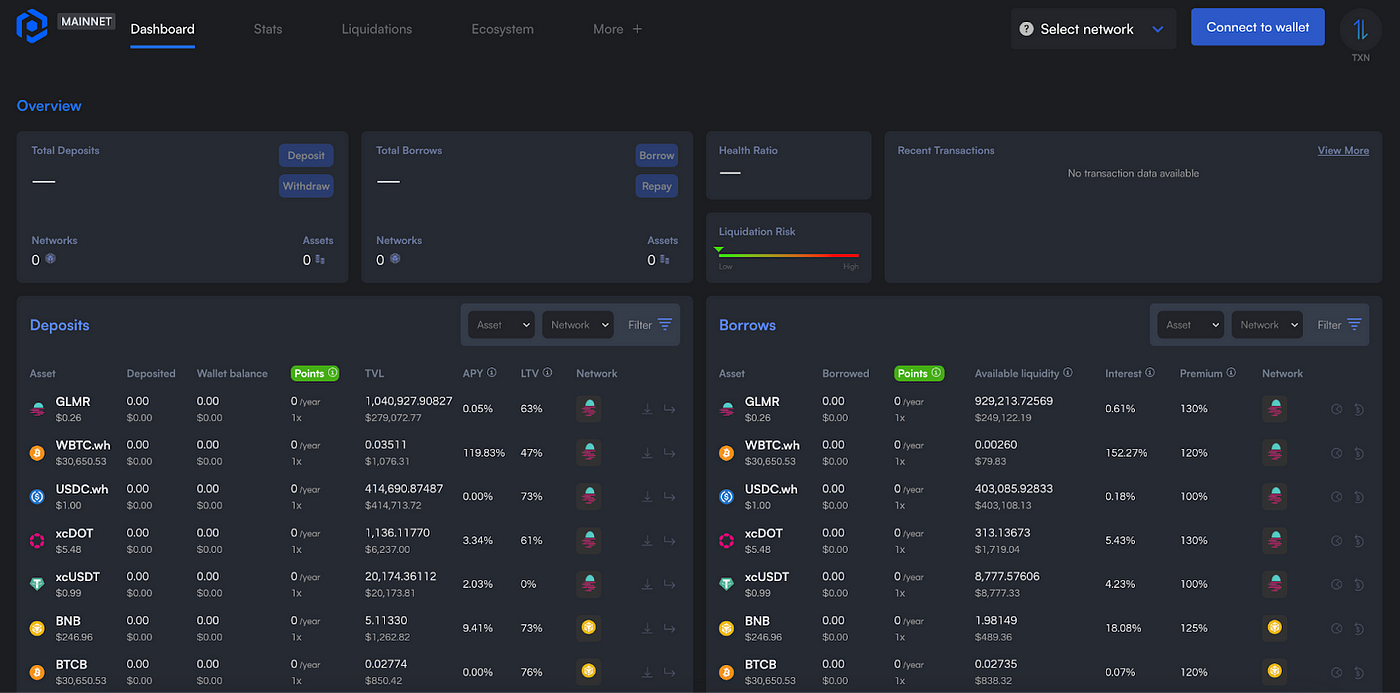Open the Select network dropdown
The height and width of the screenshot is (693, 1400).
click(x=1093, y=29)
